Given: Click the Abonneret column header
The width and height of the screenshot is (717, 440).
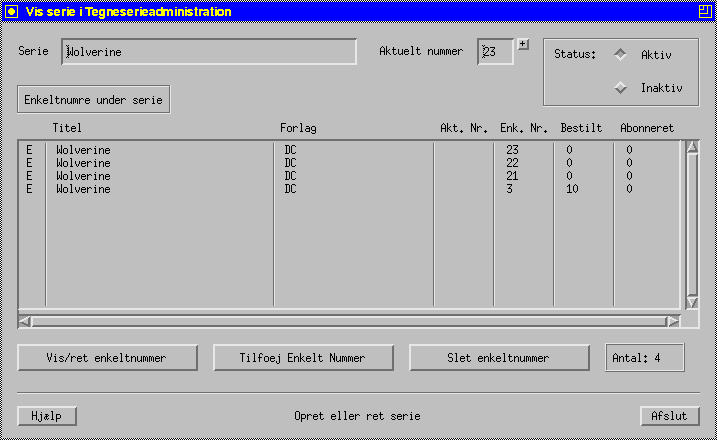Looking at the screenshot, I should pos(647,128).
